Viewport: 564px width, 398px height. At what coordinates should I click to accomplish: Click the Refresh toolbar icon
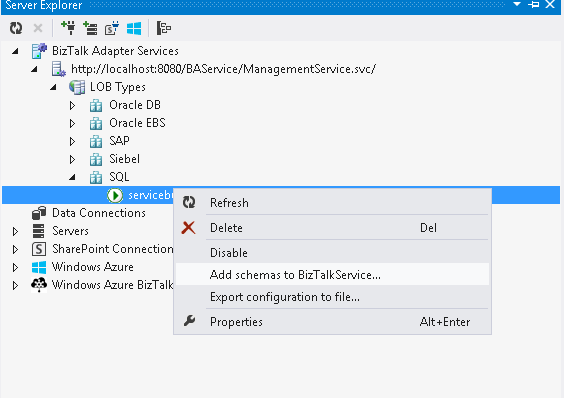point(16,28)
